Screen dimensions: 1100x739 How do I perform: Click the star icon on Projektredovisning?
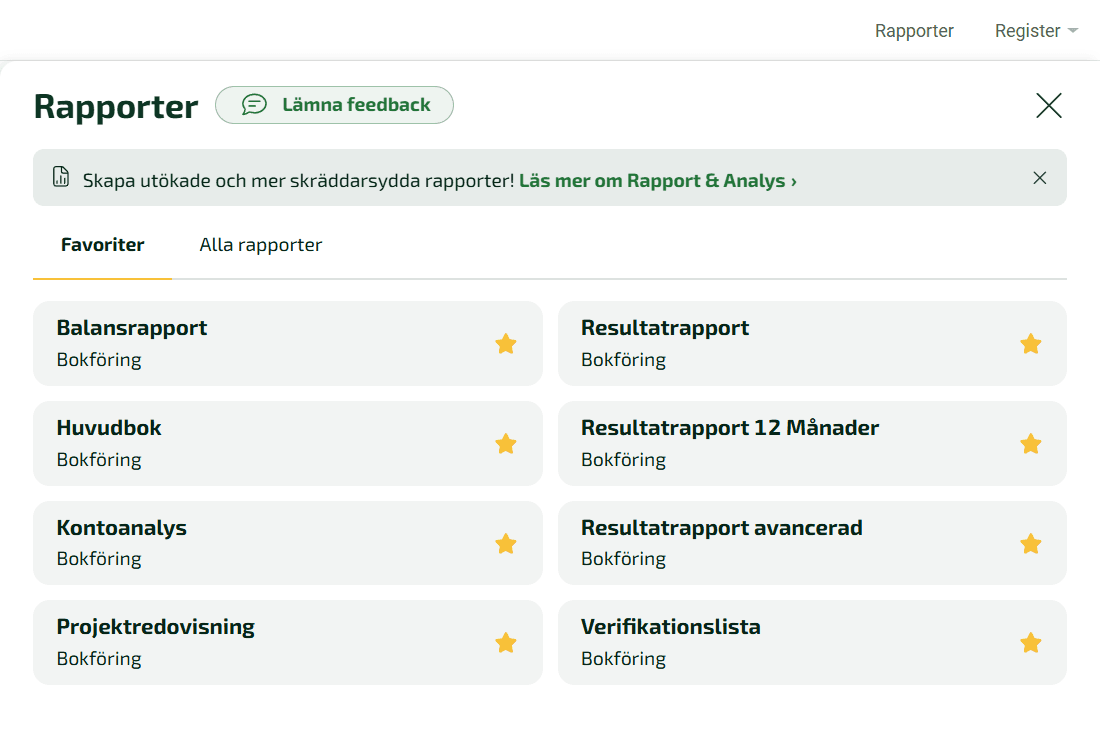(505, 643)
